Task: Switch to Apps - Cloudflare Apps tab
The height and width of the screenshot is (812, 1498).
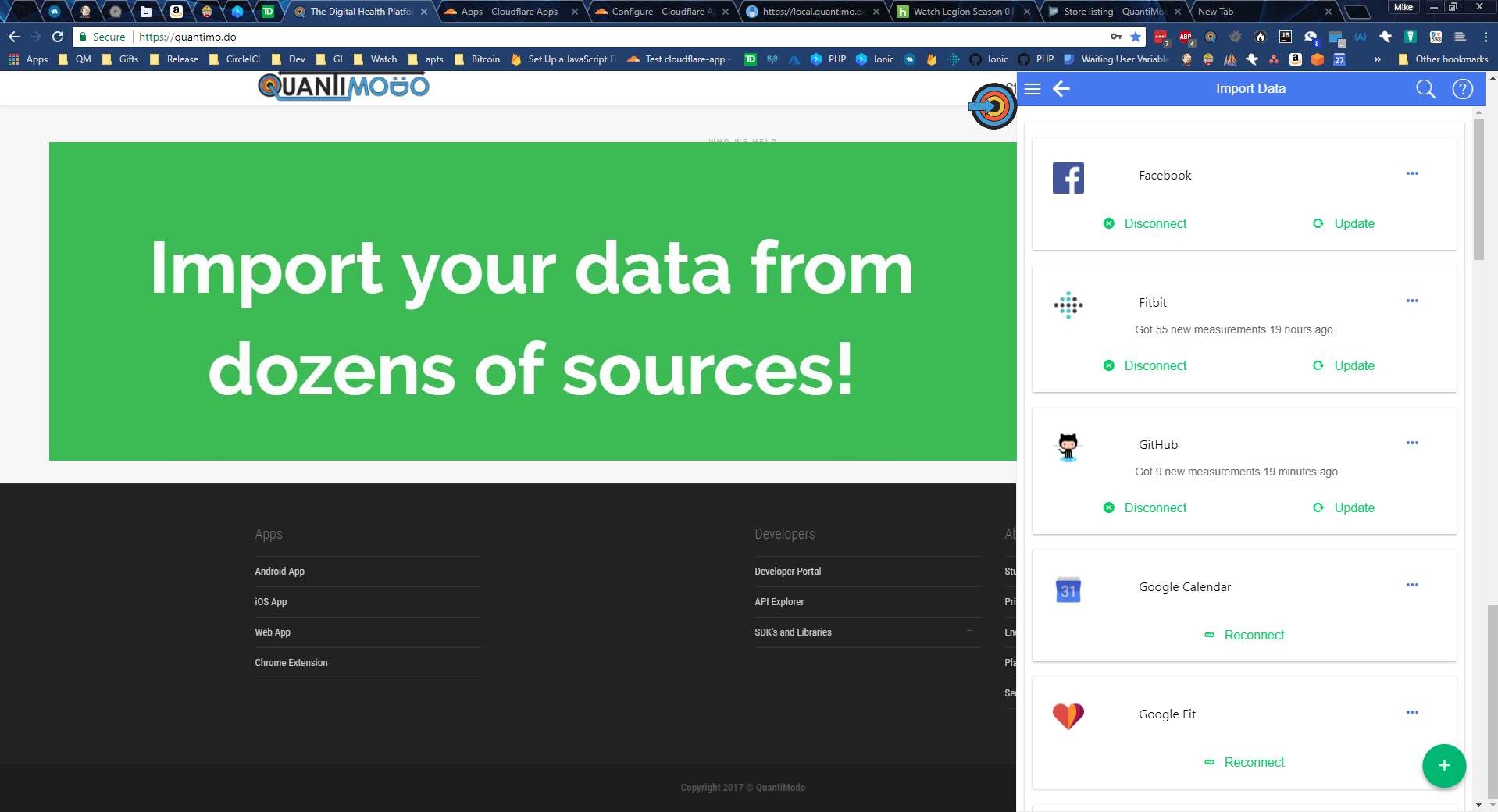Action: pyautogui.click(x=509, y=12)
